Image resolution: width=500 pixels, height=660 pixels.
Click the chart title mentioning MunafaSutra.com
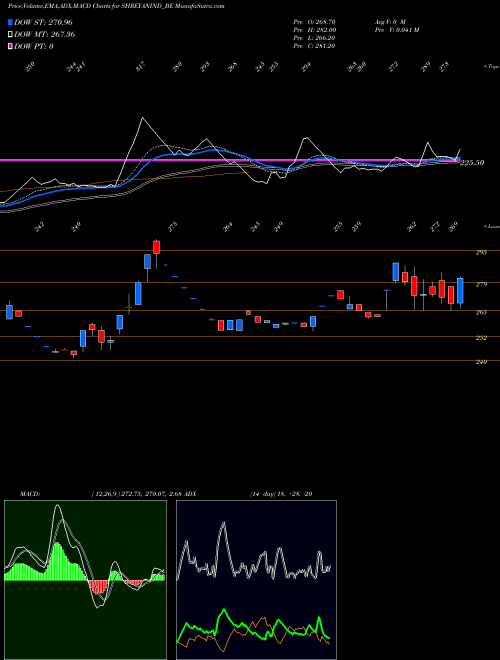click(x=116, y=6)
